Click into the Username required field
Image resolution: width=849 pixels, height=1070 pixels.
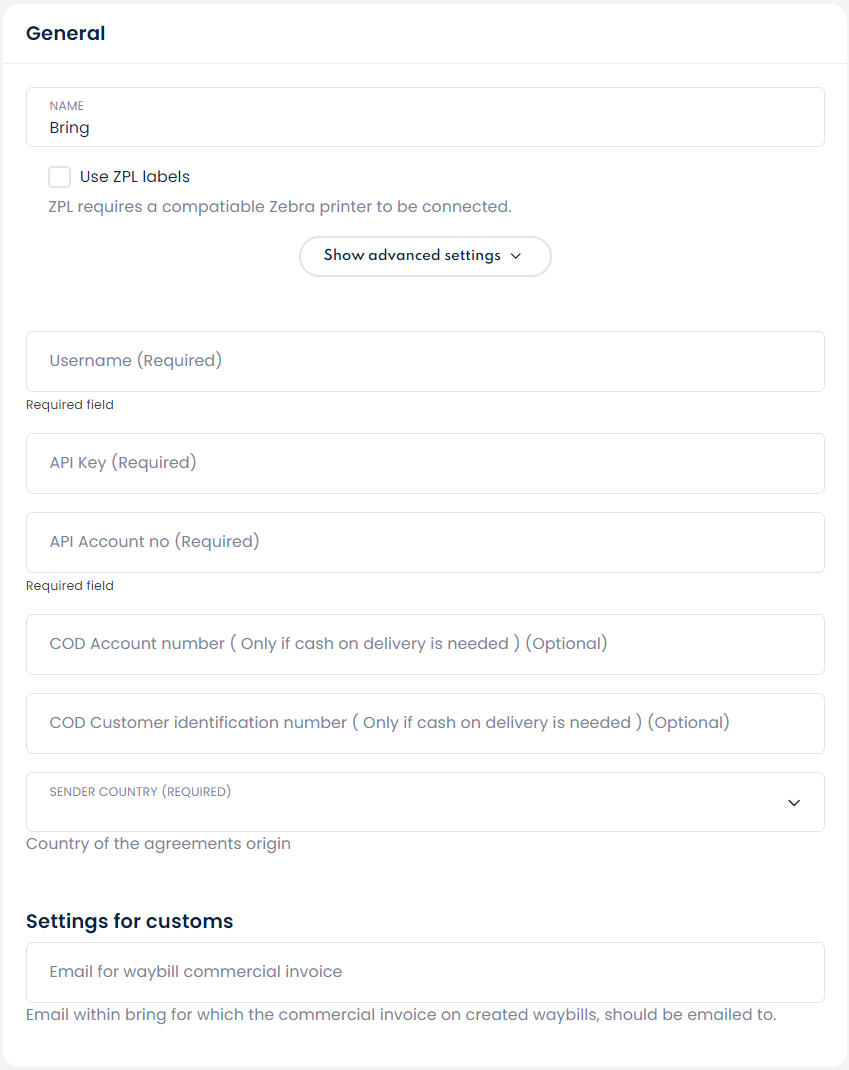click(425, 361)
